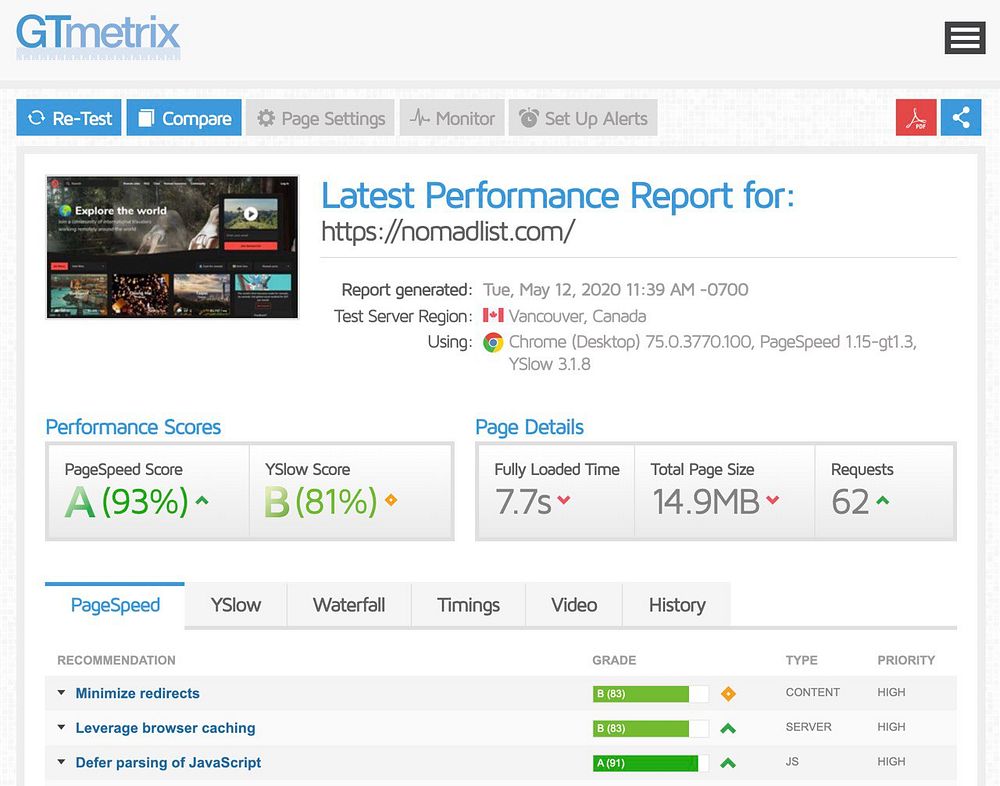Click the 62 requests value
This screenshot has height=786, width=1000.
[x=850, y=501]
